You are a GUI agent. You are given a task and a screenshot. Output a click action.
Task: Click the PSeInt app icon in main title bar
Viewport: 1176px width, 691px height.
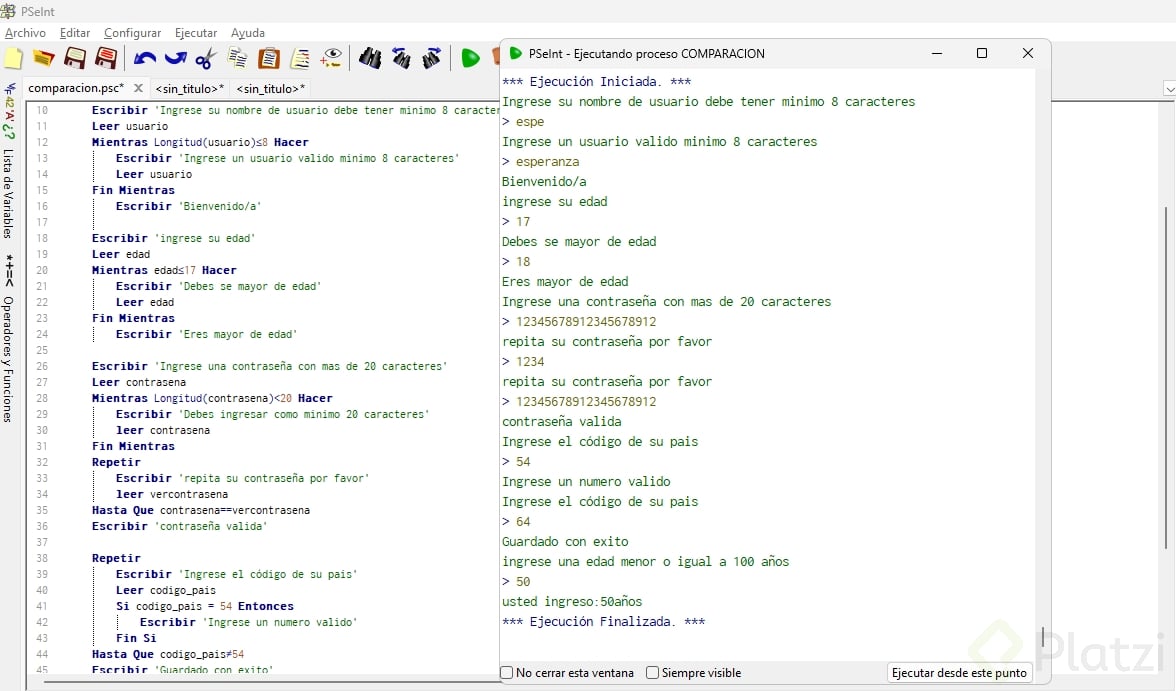coord(8,11)
